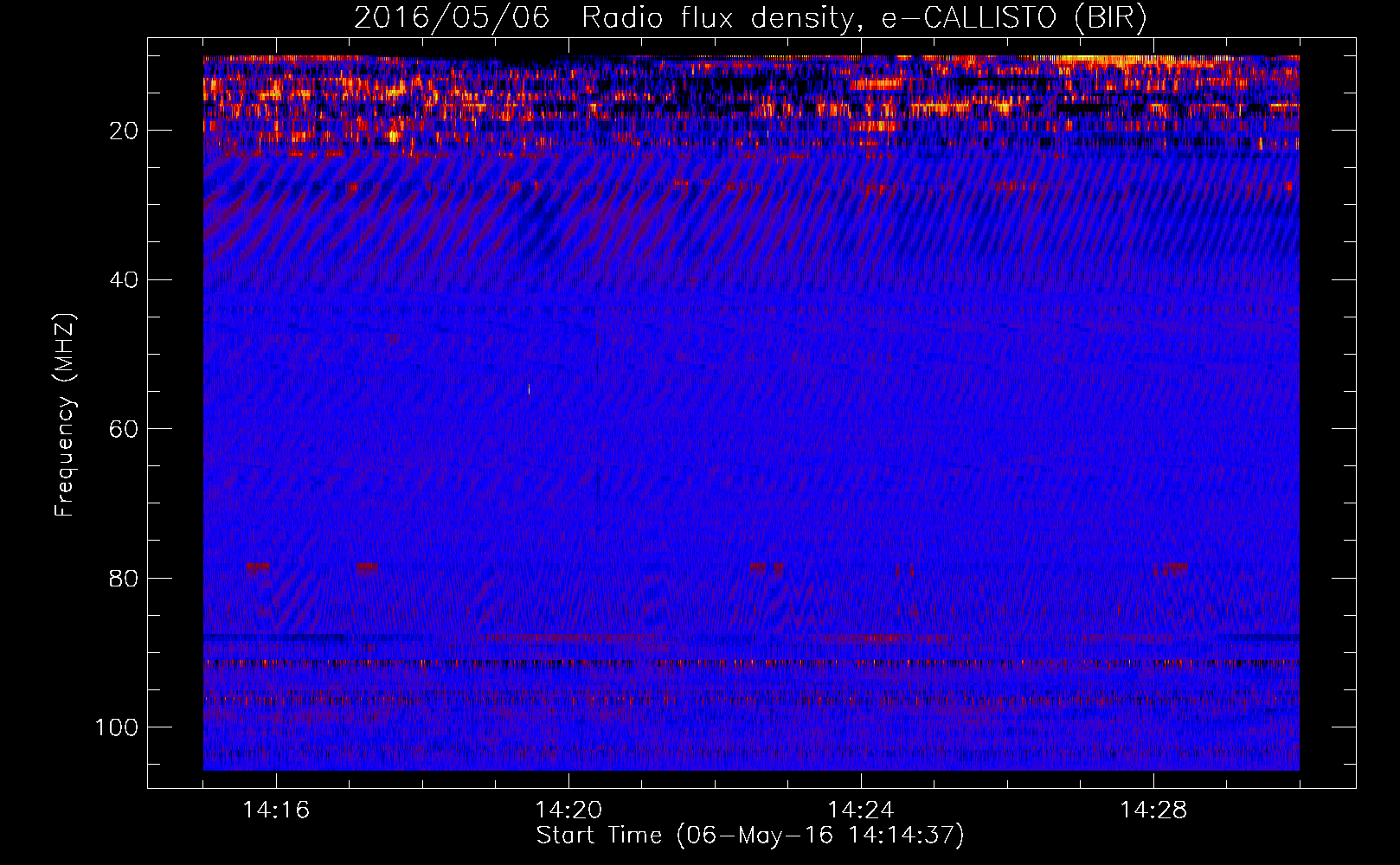1400x865 pixels.
Task: Click the '20' frequency tick label
Action: [125, 131]
